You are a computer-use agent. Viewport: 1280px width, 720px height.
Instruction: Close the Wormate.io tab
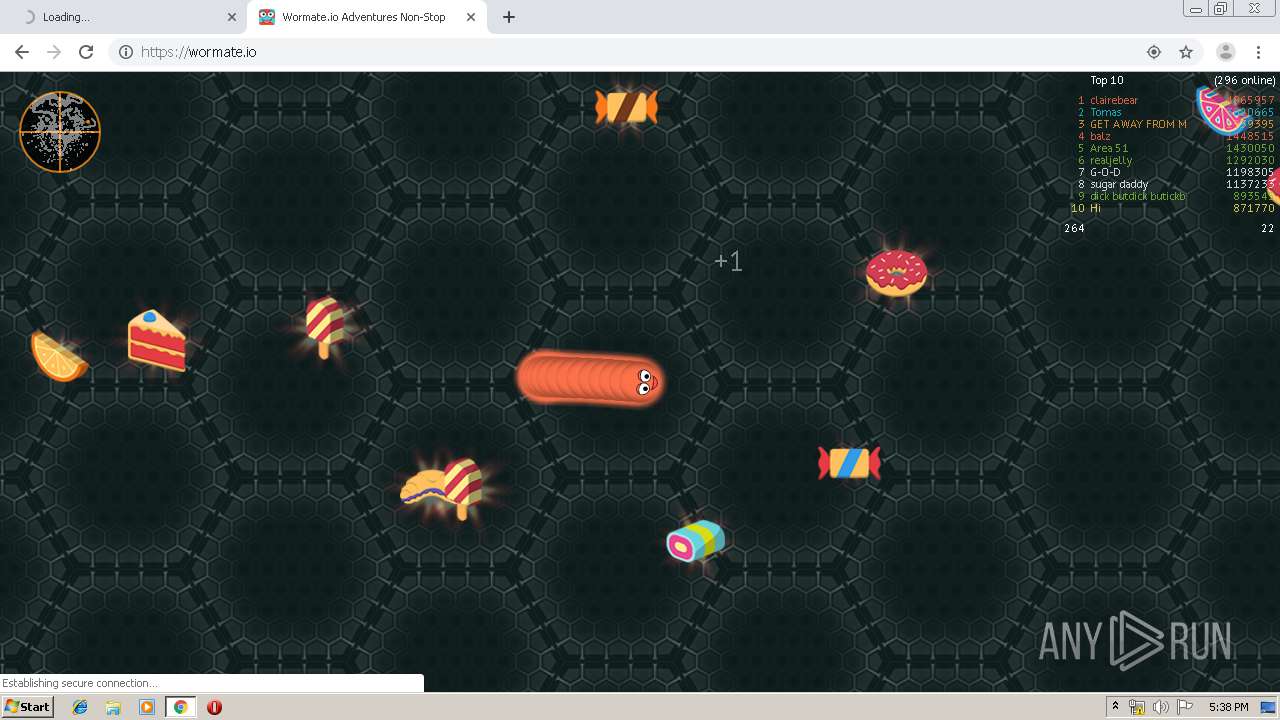point(471,17)
